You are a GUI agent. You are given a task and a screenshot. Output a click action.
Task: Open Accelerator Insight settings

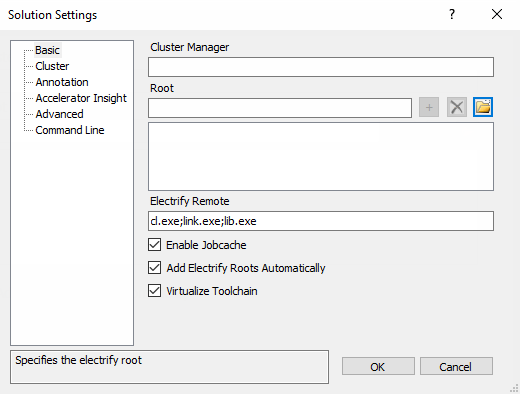[81, 98]
